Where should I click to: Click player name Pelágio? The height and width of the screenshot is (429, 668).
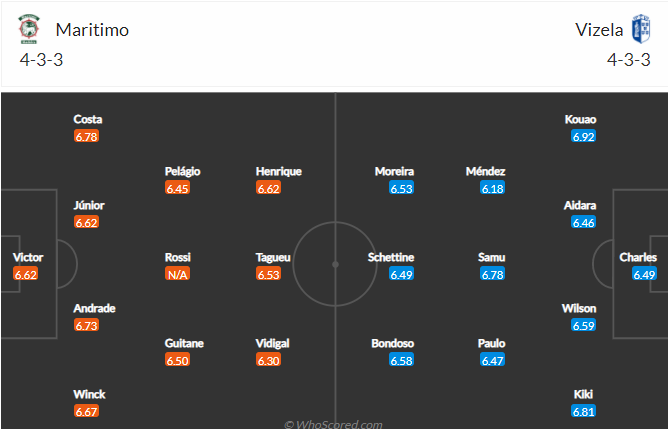point(182,171)
